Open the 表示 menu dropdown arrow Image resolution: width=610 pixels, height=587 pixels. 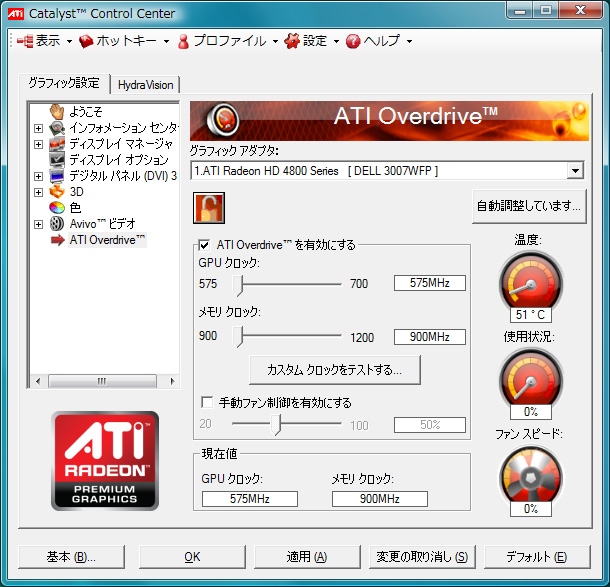(69, 41)
